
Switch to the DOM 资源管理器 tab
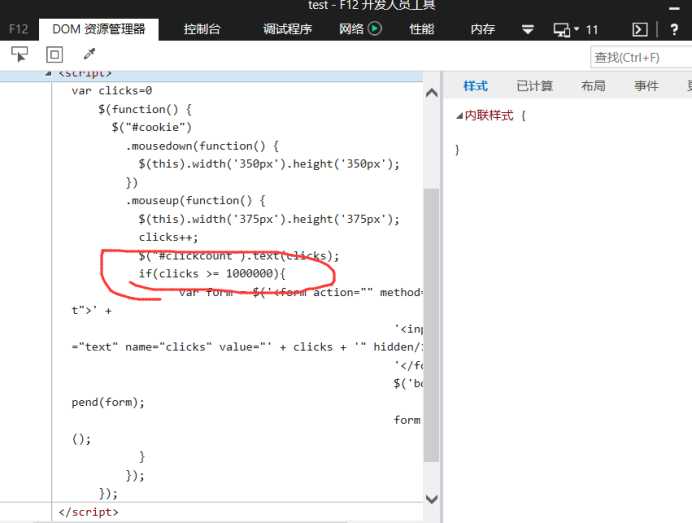[x=98, y=29]
